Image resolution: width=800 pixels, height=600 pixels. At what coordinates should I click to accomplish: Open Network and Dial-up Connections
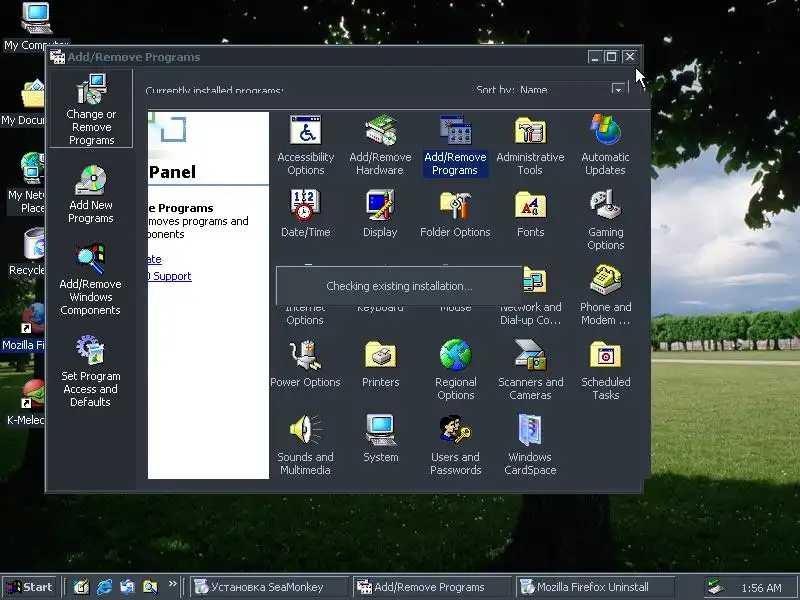point(531,296)
